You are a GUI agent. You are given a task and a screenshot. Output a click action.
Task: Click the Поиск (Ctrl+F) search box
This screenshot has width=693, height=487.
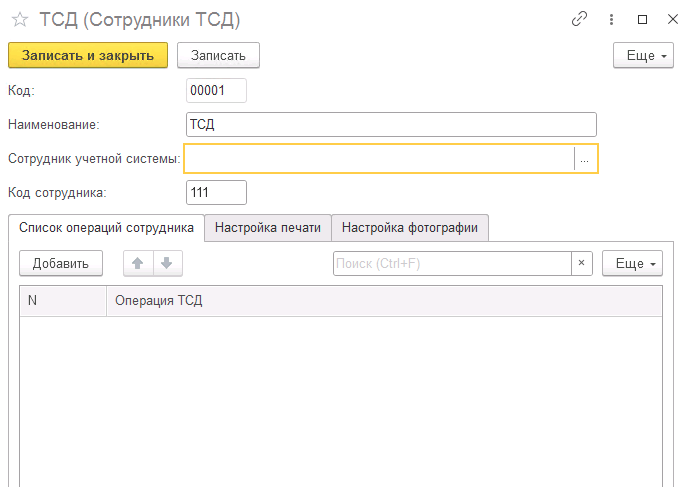pos(452,263)
